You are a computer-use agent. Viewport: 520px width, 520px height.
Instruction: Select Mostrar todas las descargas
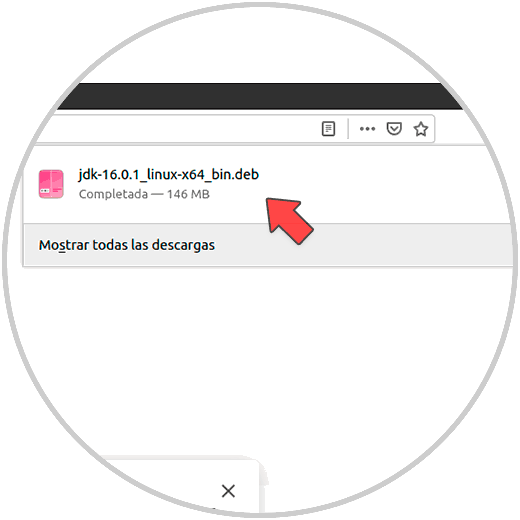(x=127, y=245)
